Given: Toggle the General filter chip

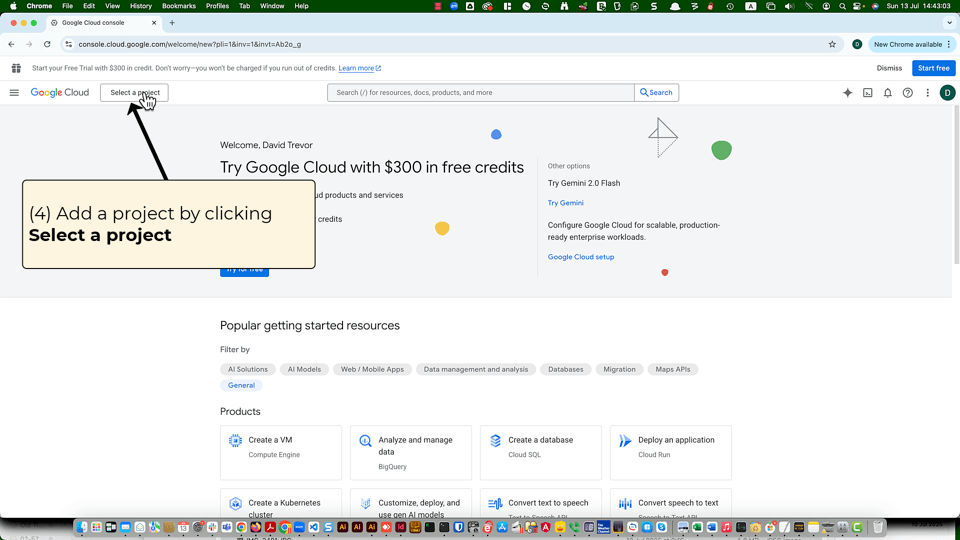Looking at the screenshot, I should pos(241,385).
